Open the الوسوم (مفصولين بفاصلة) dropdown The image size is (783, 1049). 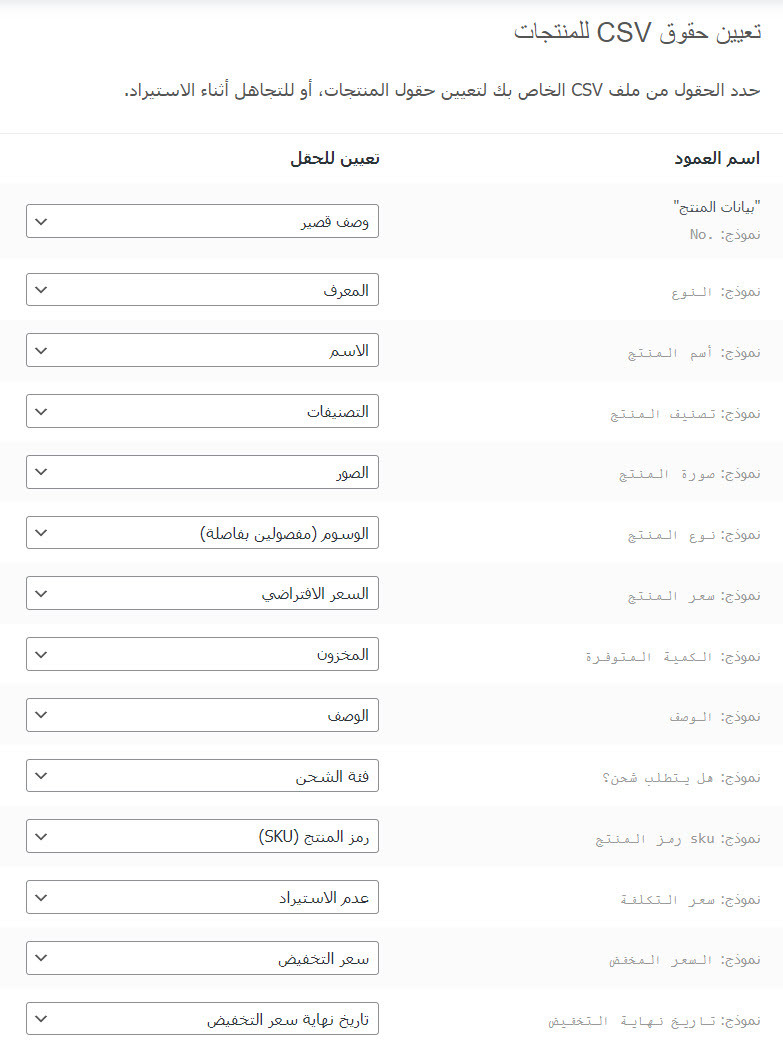(x=202, y=533)
